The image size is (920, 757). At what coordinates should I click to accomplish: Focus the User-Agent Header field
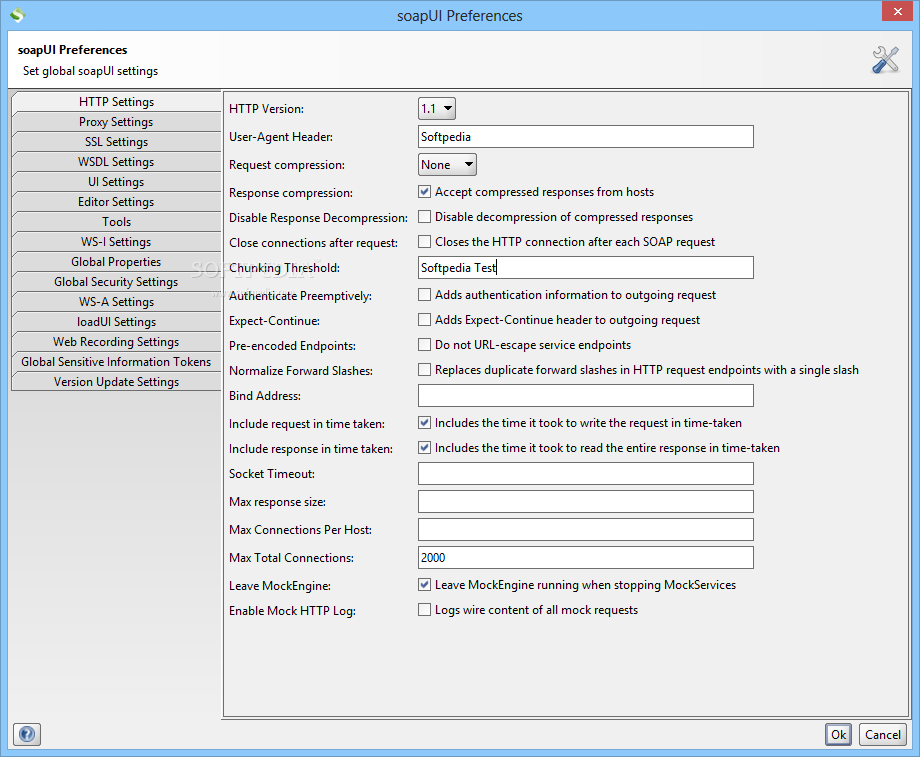586,137
